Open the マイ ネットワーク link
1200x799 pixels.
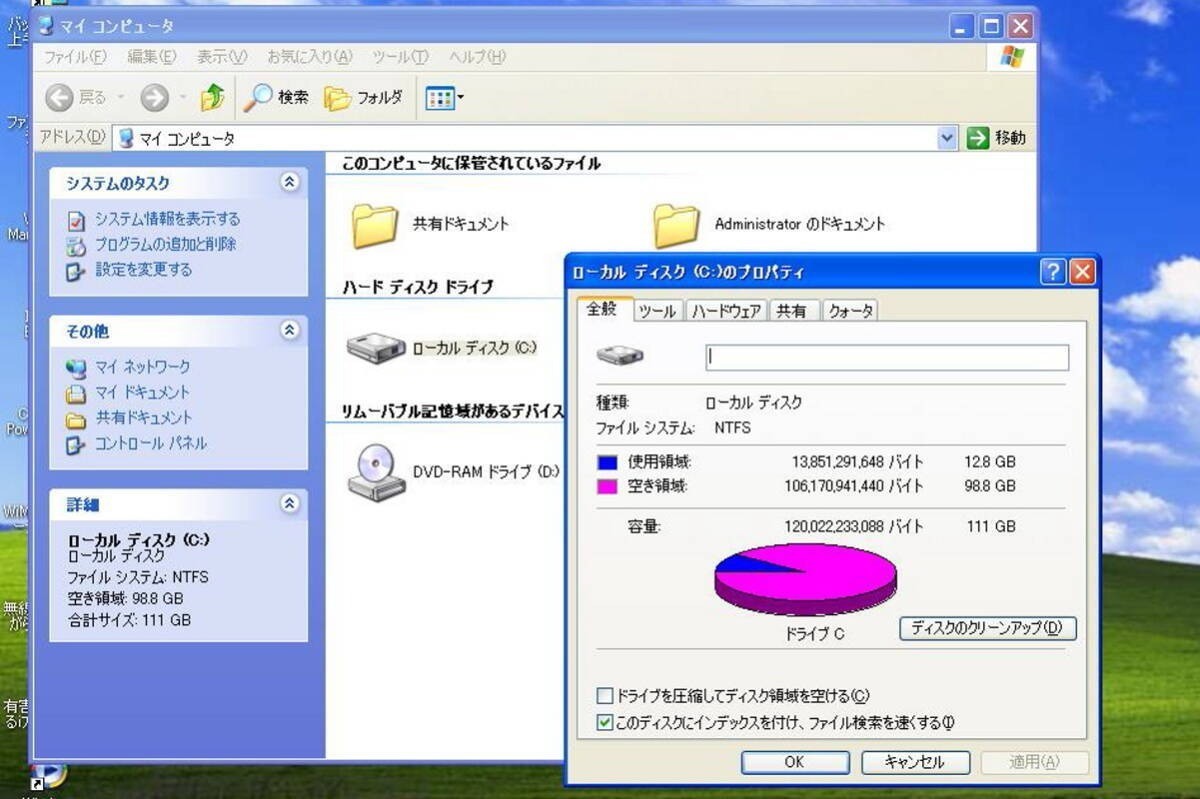142,367
